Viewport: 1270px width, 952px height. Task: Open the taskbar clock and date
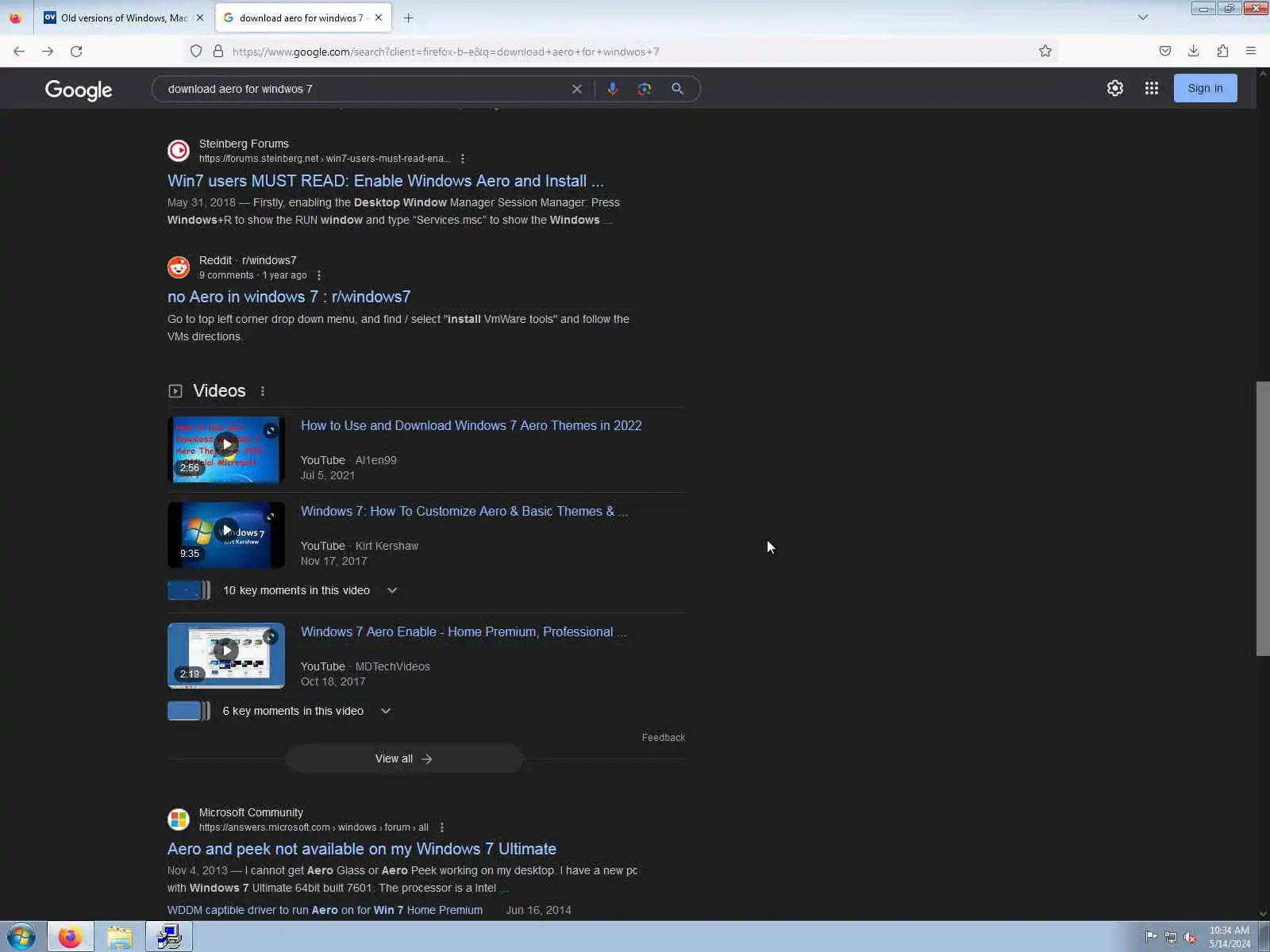(1230, 937)
